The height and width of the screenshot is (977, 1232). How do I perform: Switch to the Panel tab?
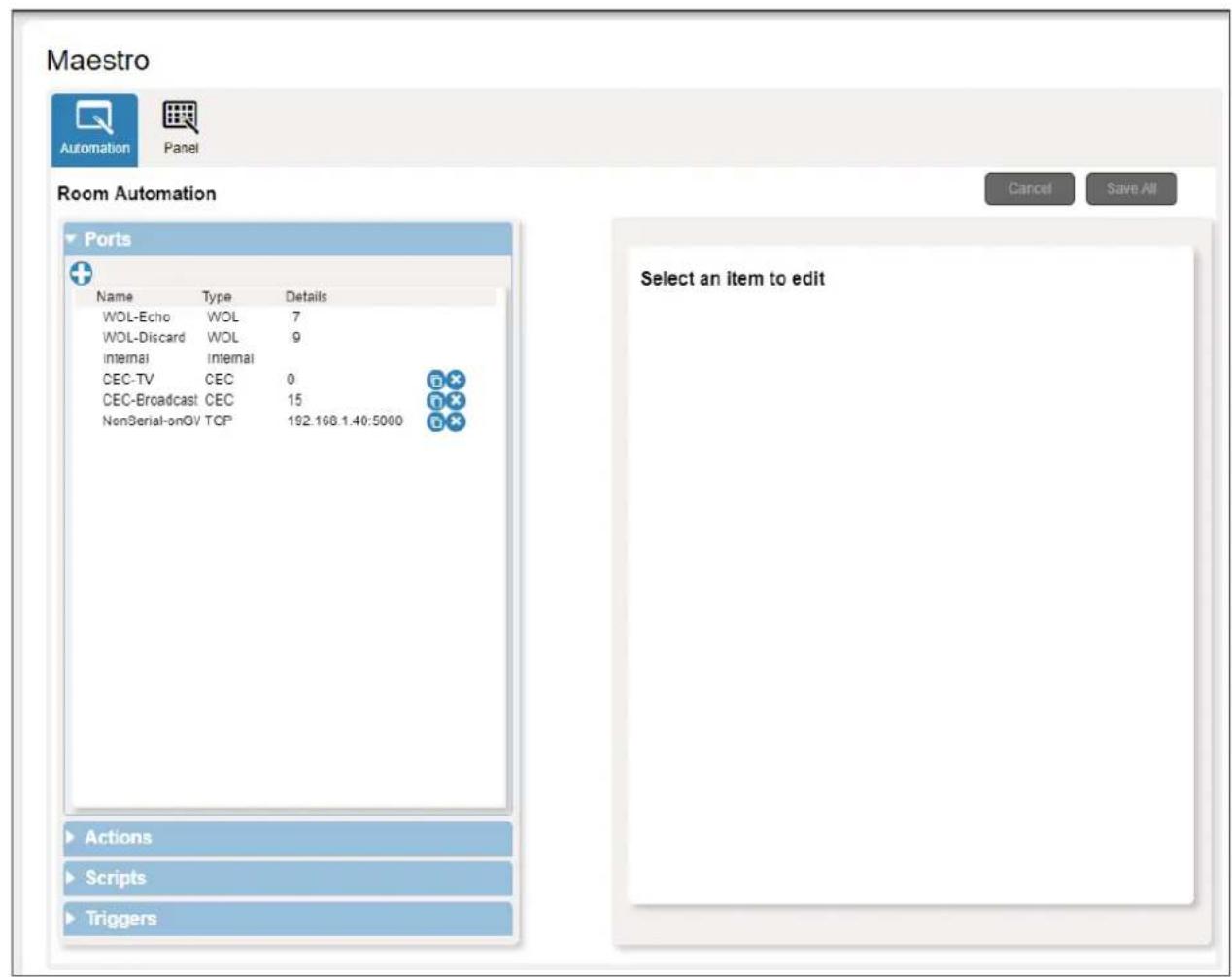181,129
